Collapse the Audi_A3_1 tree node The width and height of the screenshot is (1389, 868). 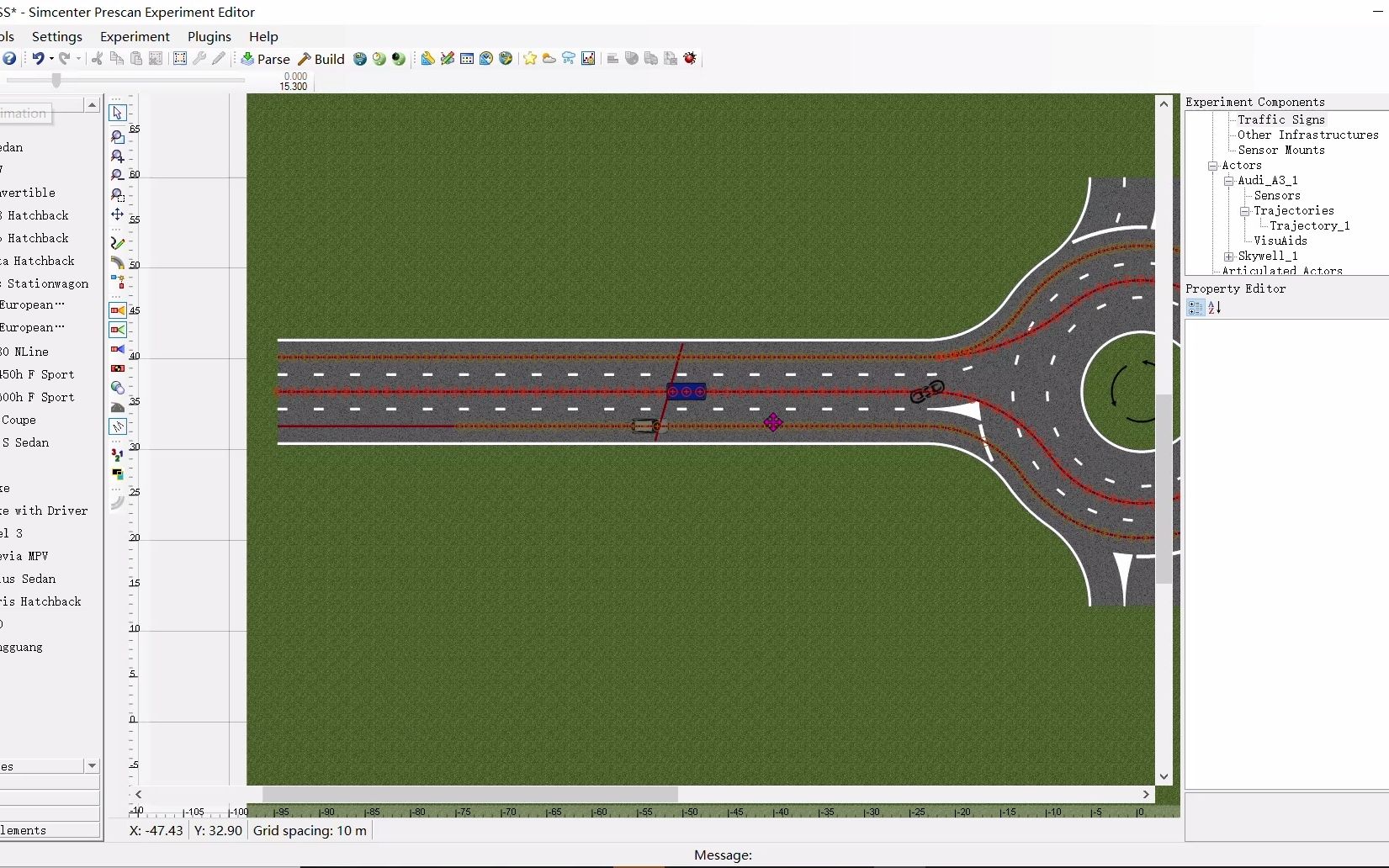point(1229,181)
